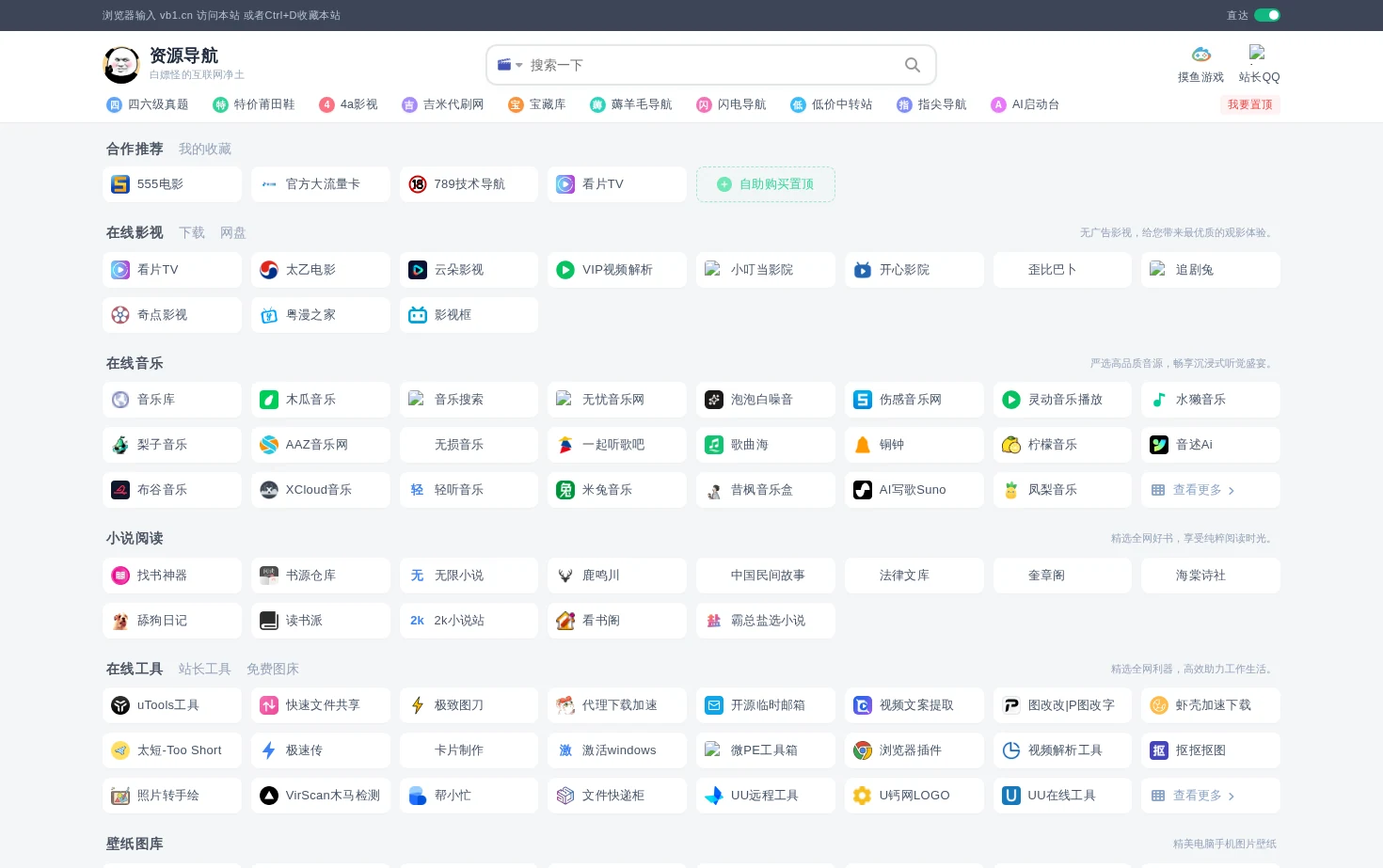This screenshot has height=868, width=1383.
Task: Switch to 我的收藏 tab
Action: click(205, 149)
